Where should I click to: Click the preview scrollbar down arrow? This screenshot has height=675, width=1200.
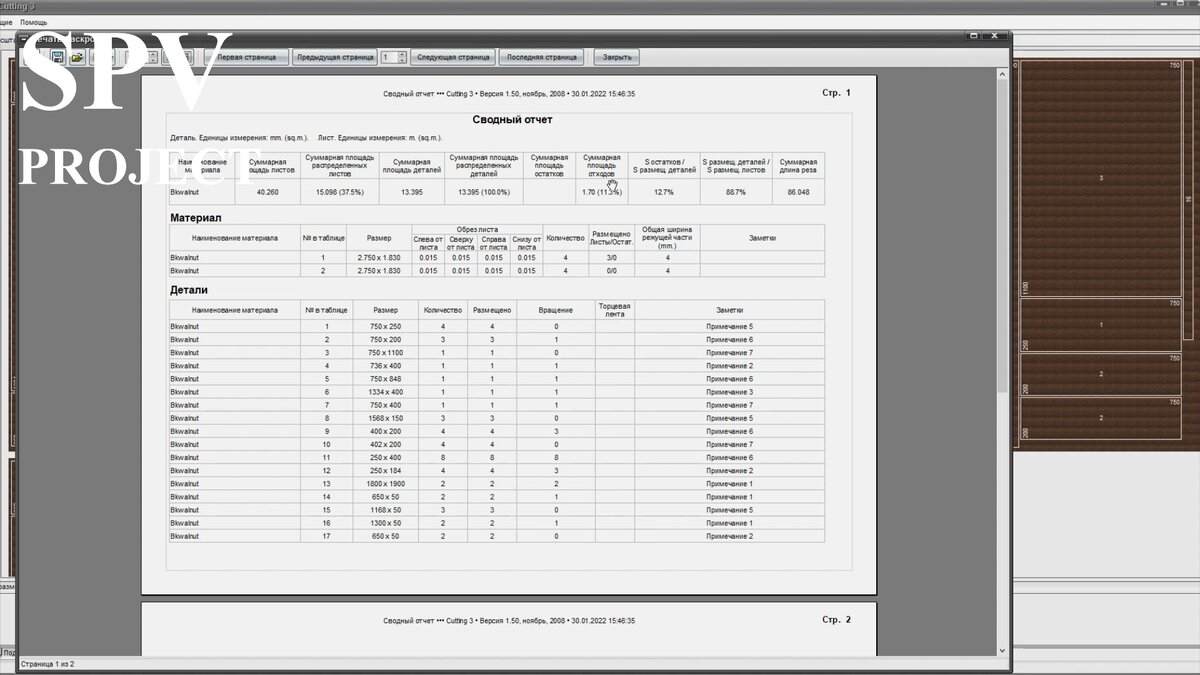[x=1004, y=650]
